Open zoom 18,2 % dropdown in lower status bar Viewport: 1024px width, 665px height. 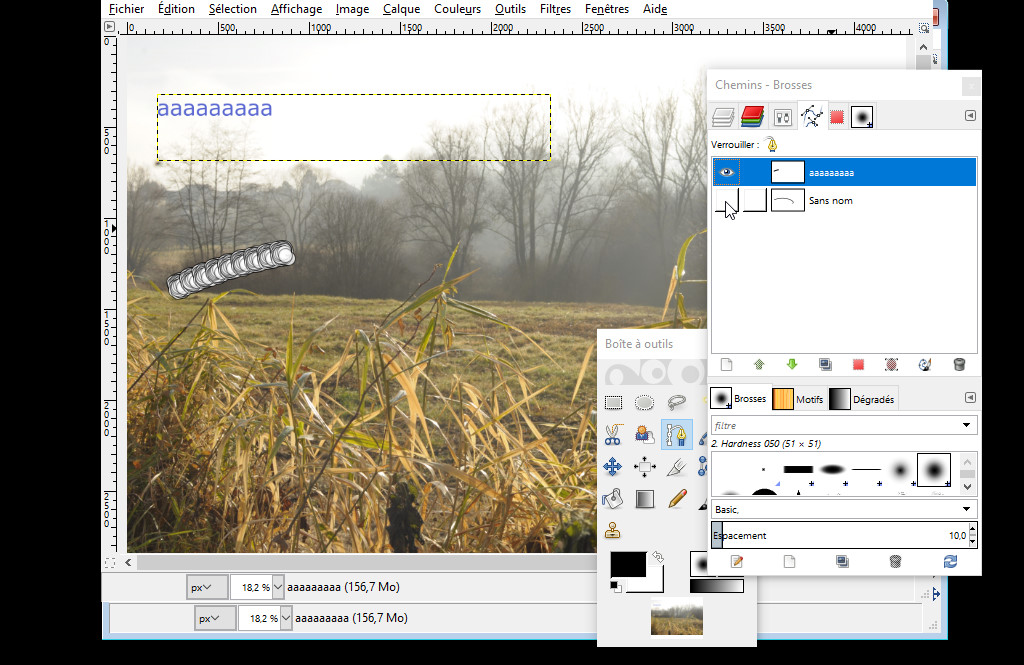coord(286,618)
